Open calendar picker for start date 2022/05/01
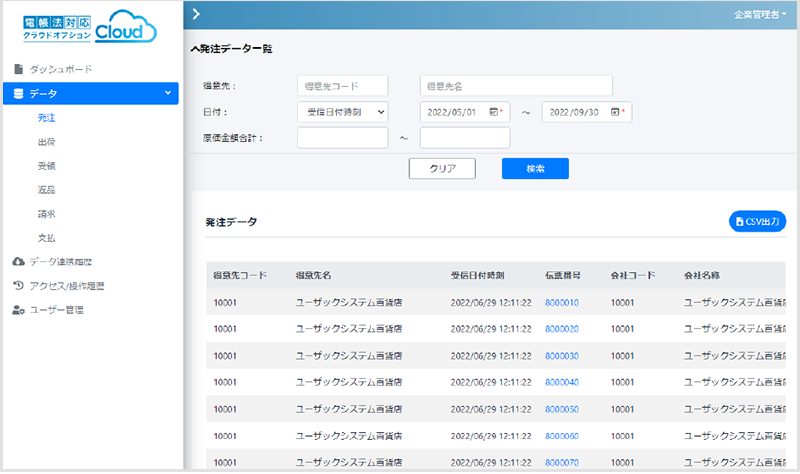Screen dimensions: 800x474 click(493, 112)
